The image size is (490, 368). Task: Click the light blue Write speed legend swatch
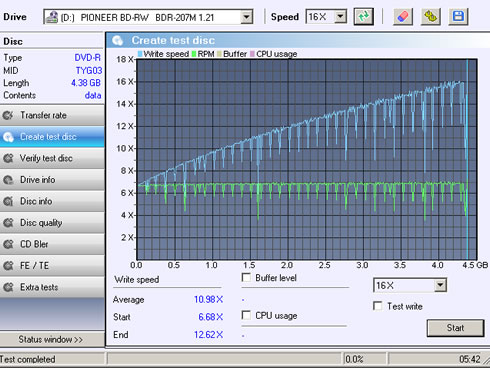point(140,54)
